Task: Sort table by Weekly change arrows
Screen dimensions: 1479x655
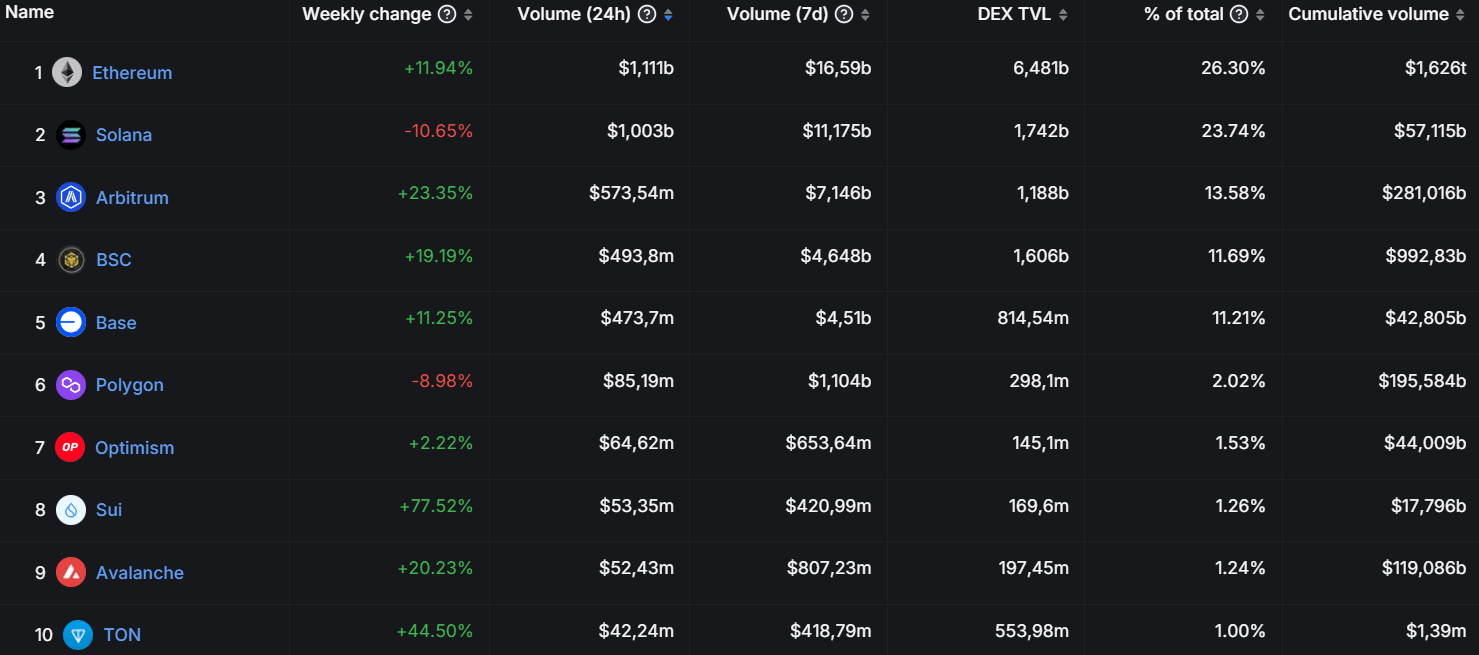Action: tap(468, 14)
